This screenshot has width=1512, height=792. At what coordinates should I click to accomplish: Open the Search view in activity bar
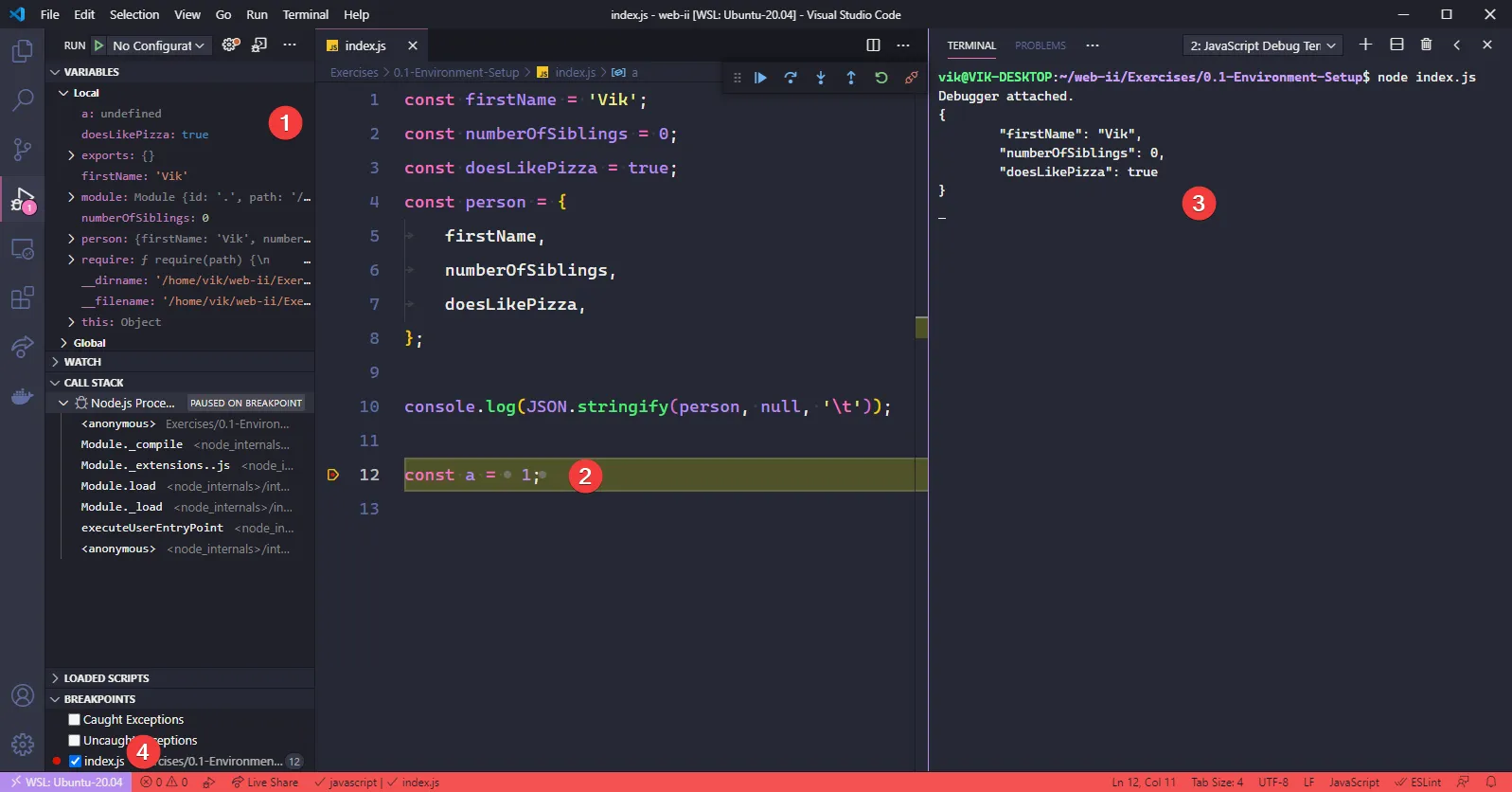(x=22, y=99)
